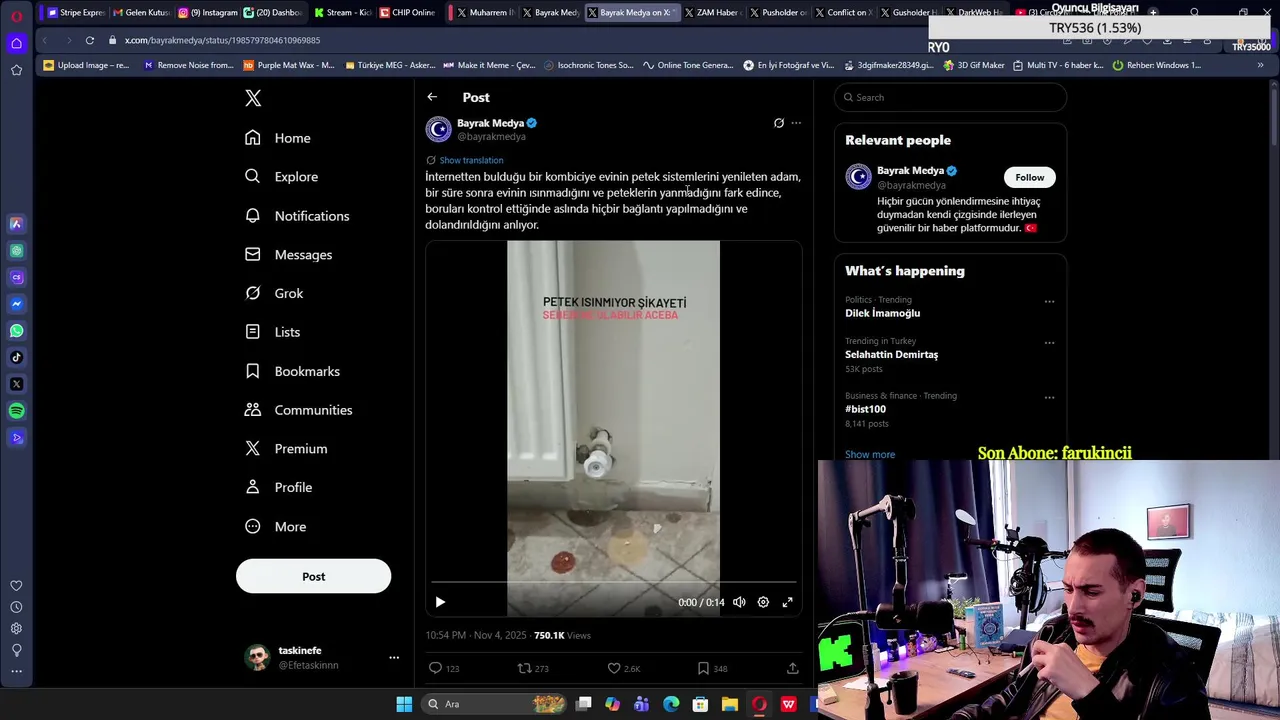This screenshot has width=1280, height=720.
Task: Toggle video fullscreen
Action: [787, 602]
